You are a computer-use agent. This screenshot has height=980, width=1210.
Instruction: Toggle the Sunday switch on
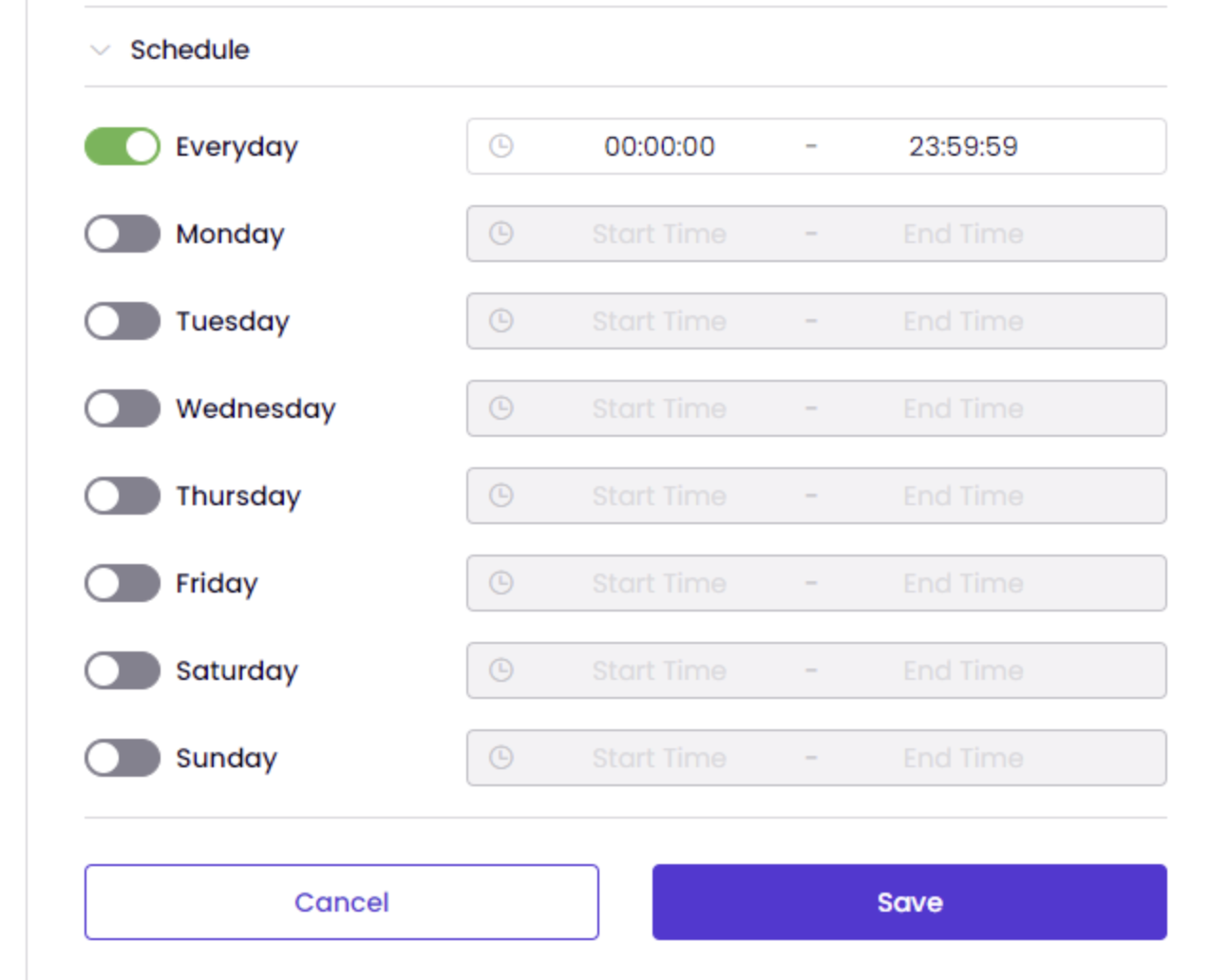[123, 758]
